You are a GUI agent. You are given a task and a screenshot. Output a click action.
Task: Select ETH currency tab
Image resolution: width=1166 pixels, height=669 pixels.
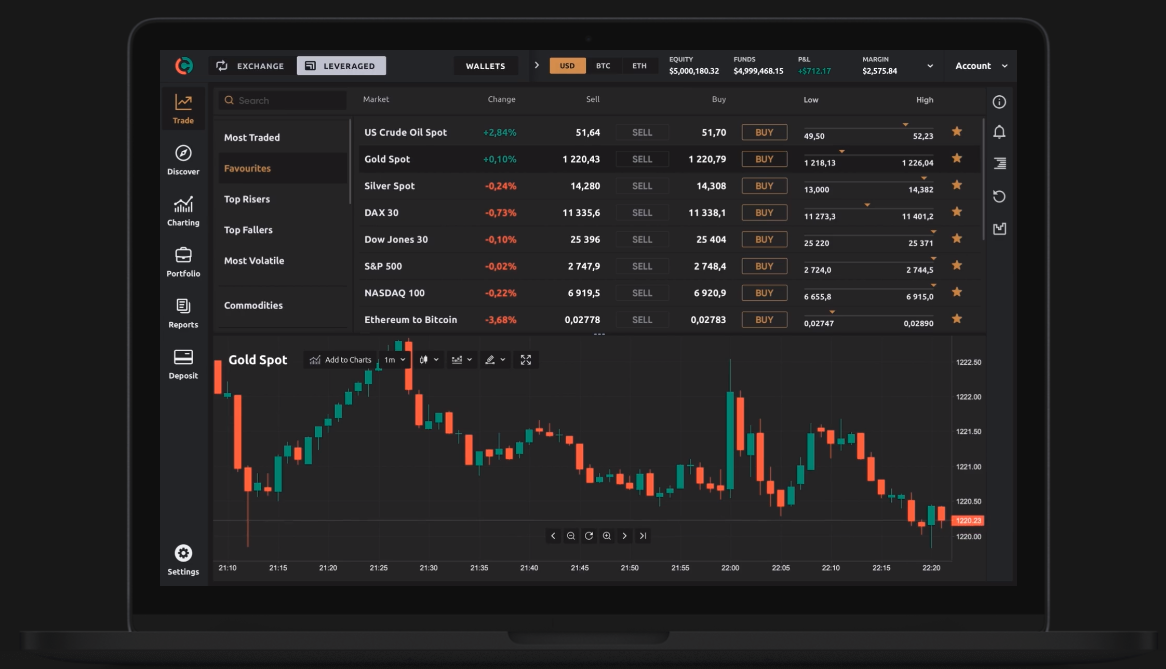[x=640, y=66]
